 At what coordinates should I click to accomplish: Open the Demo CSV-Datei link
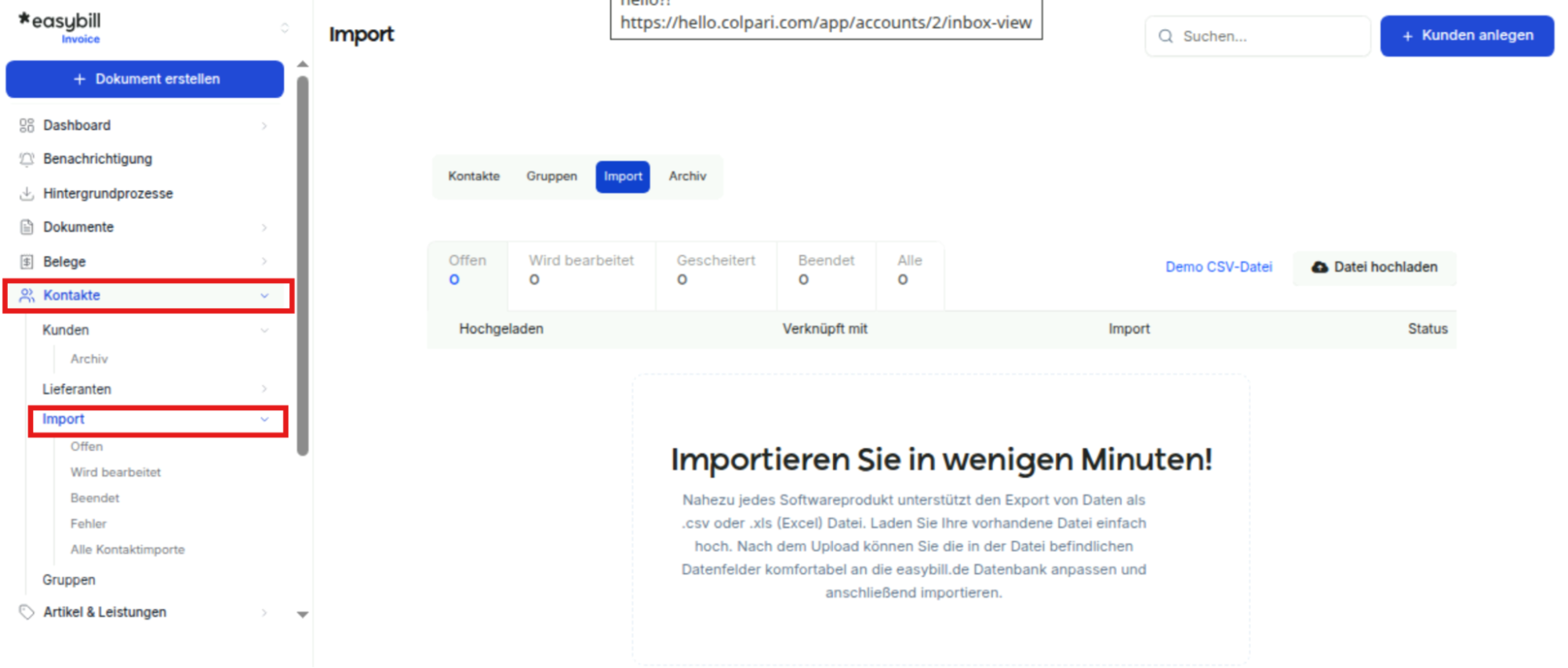tap(1218, 267)
